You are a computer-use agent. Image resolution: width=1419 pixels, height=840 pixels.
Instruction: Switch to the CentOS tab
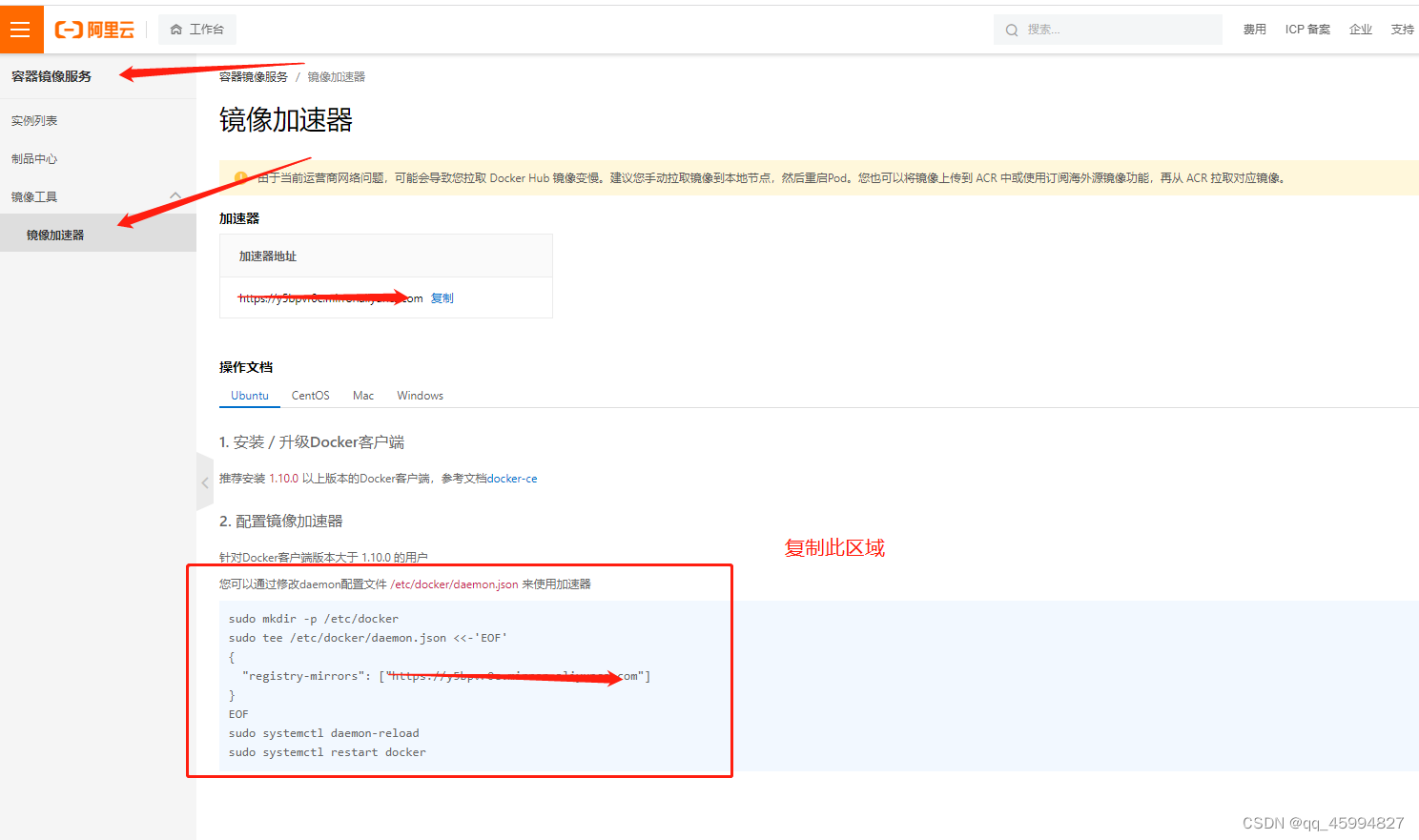tap(311, 396)
